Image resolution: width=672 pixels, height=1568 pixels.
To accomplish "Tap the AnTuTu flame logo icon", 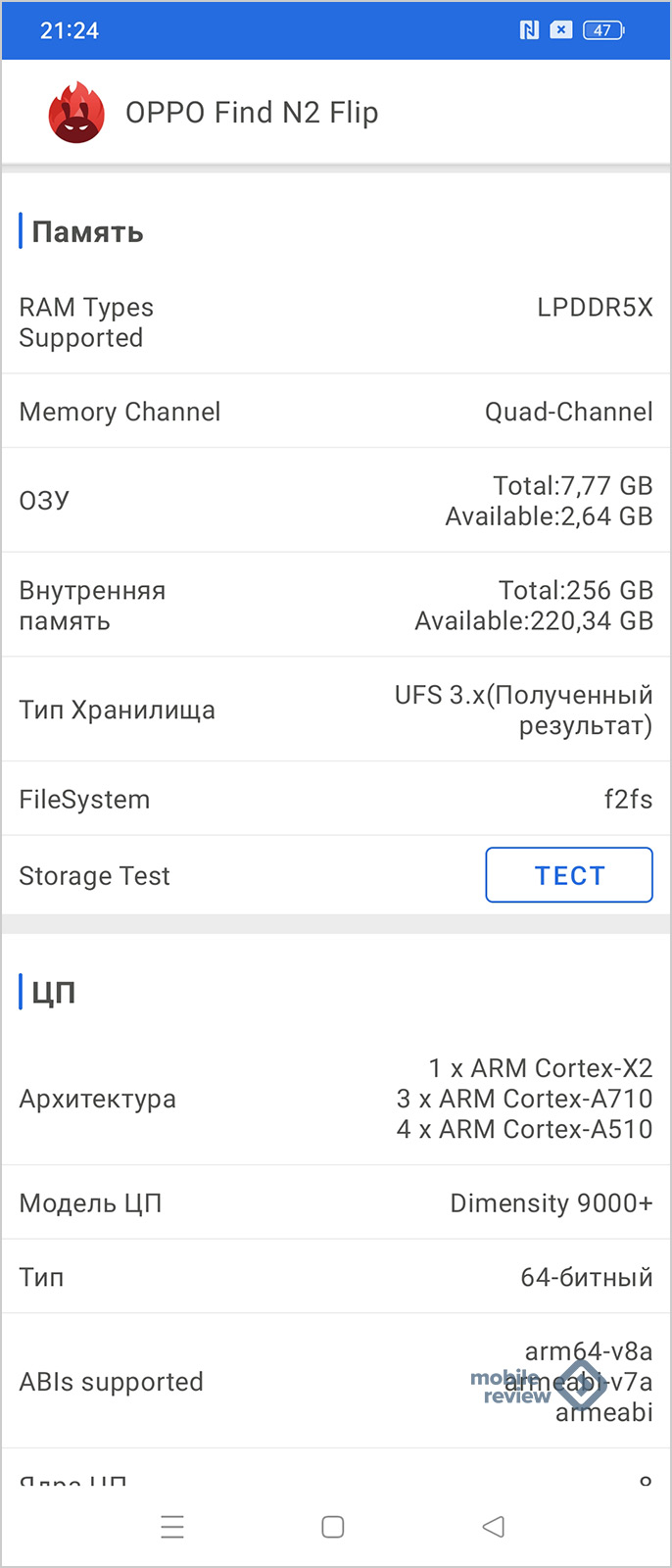I will [x=76, y=113].
